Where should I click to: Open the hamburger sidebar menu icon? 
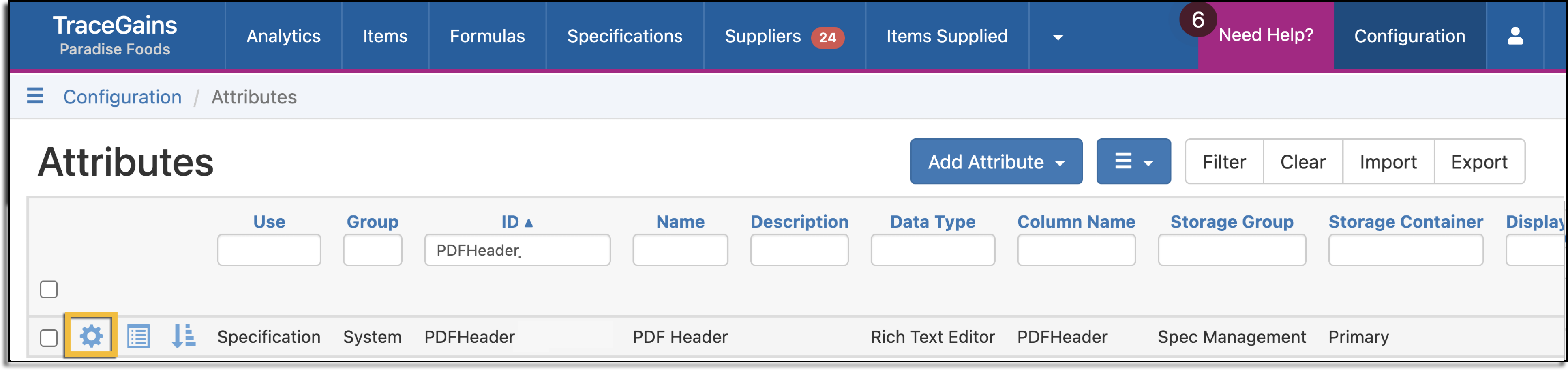click(x=35, y=96)
